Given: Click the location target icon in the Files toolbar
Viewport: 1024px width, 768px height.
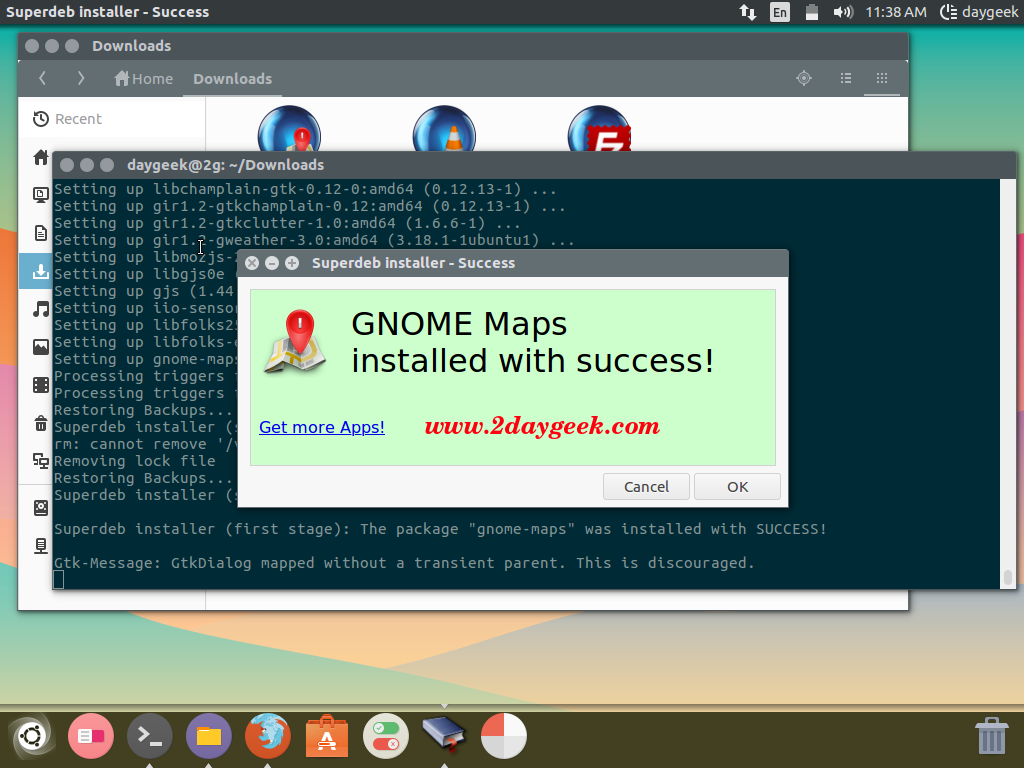Looking at the screenshot, I should (804, 78).
